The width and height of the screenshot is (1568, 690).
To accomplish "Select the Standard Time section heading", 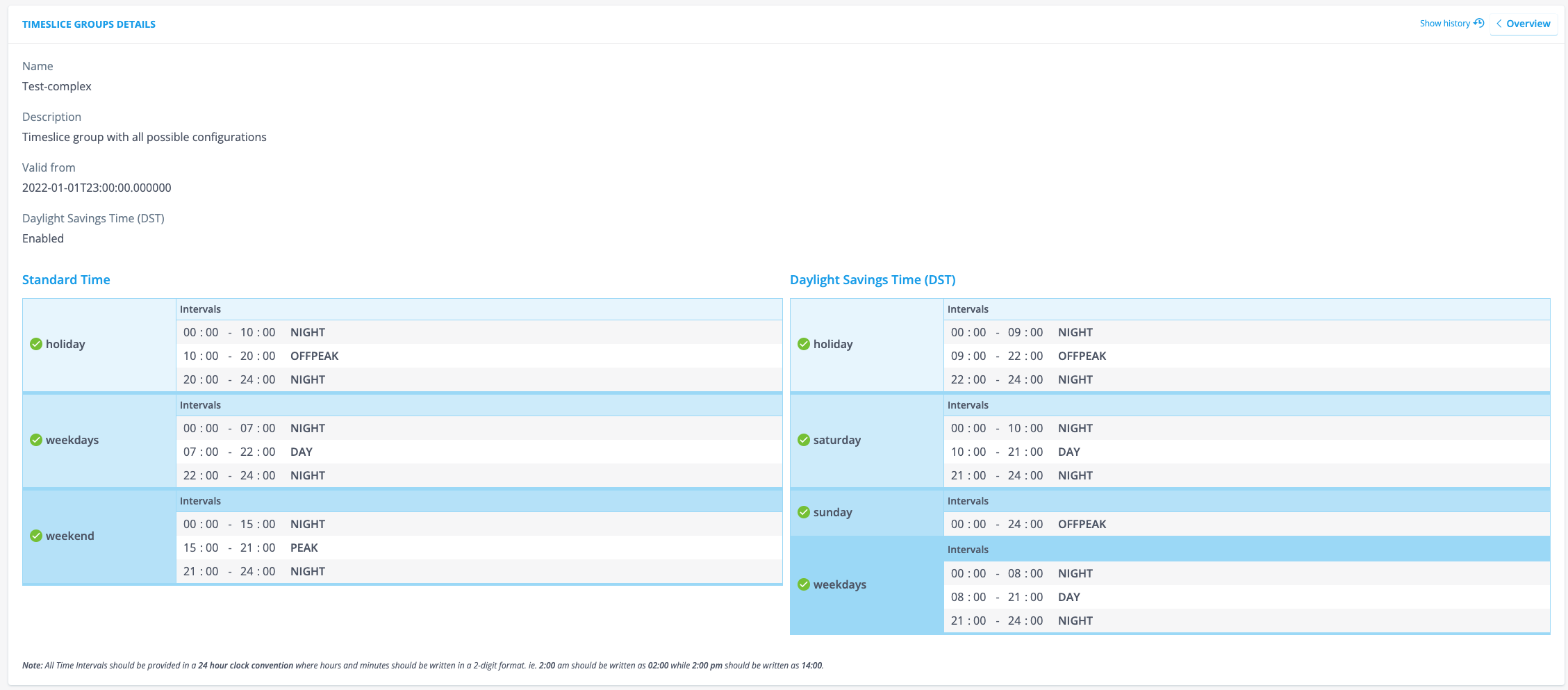I will [66, 280].
